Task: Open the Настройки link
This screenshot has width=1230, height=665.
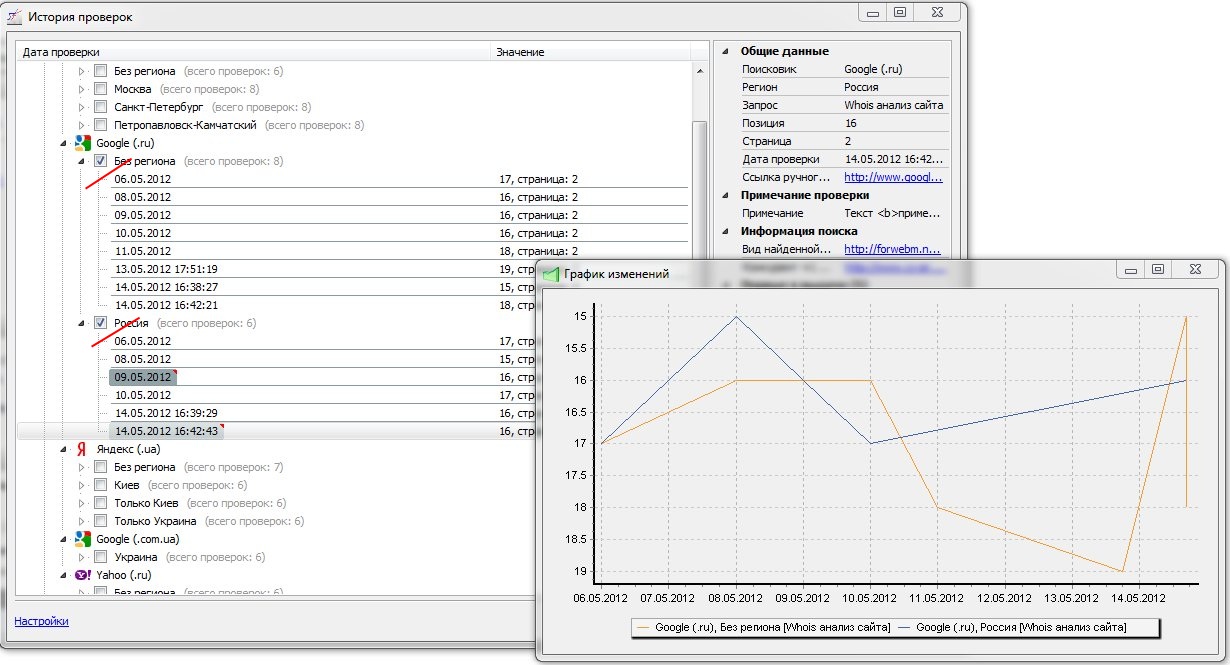Action: [x=41, y=621]
